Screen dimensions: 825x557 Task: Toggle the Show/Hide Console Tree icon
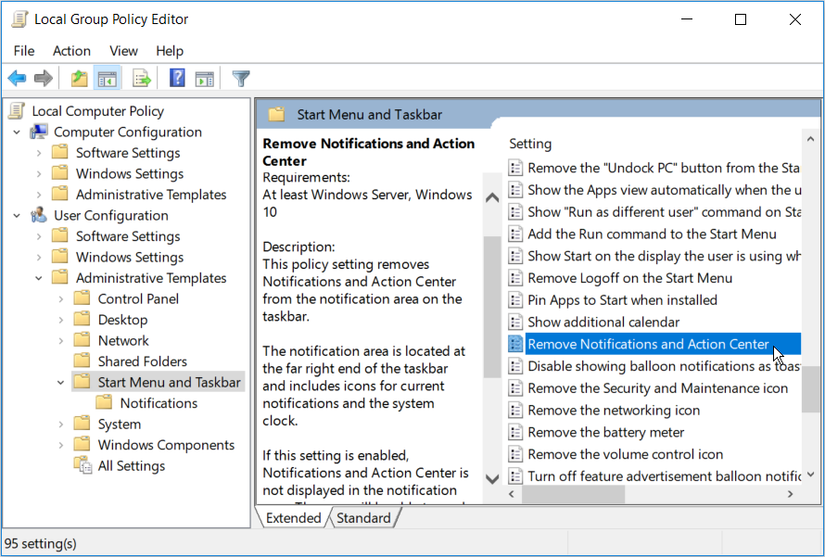tap(107, 79)
